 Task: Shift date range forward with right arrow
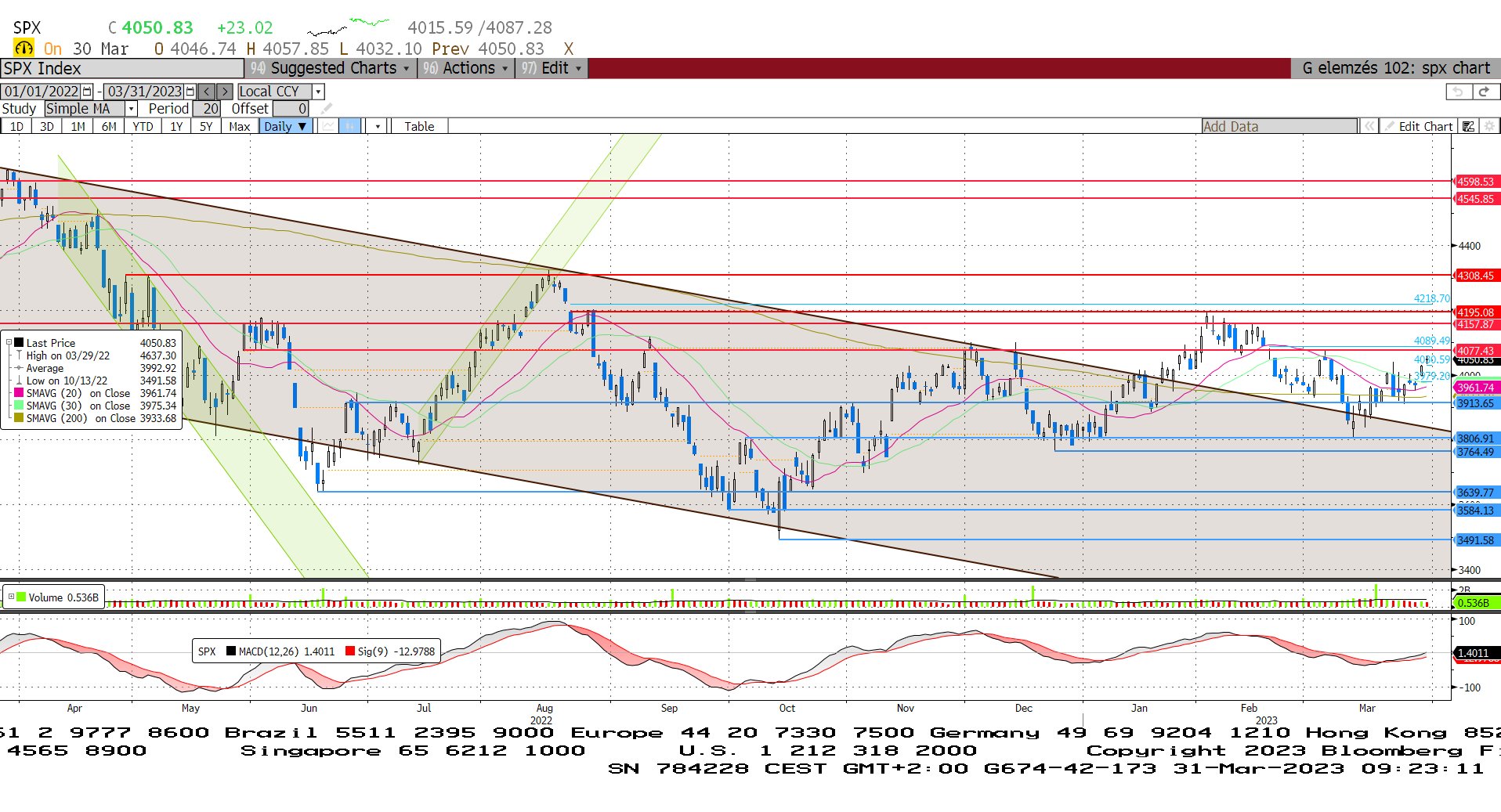(x=225, y=92)
